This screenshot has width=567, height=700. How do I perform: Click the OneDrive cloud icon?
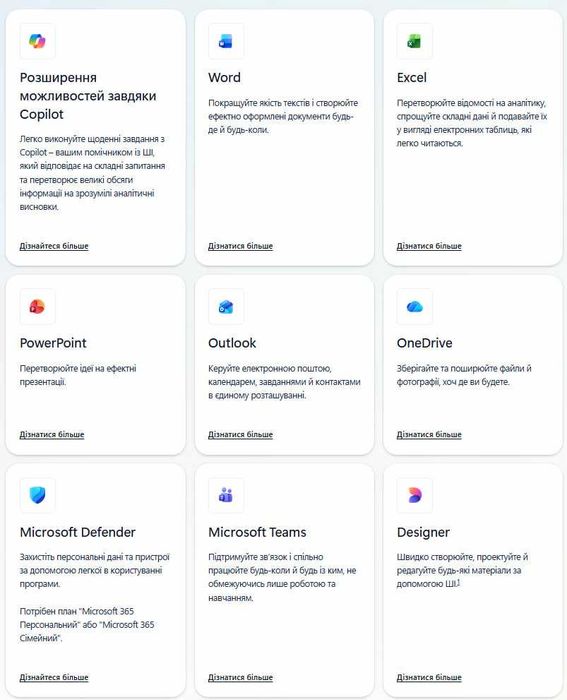[415, 307]
